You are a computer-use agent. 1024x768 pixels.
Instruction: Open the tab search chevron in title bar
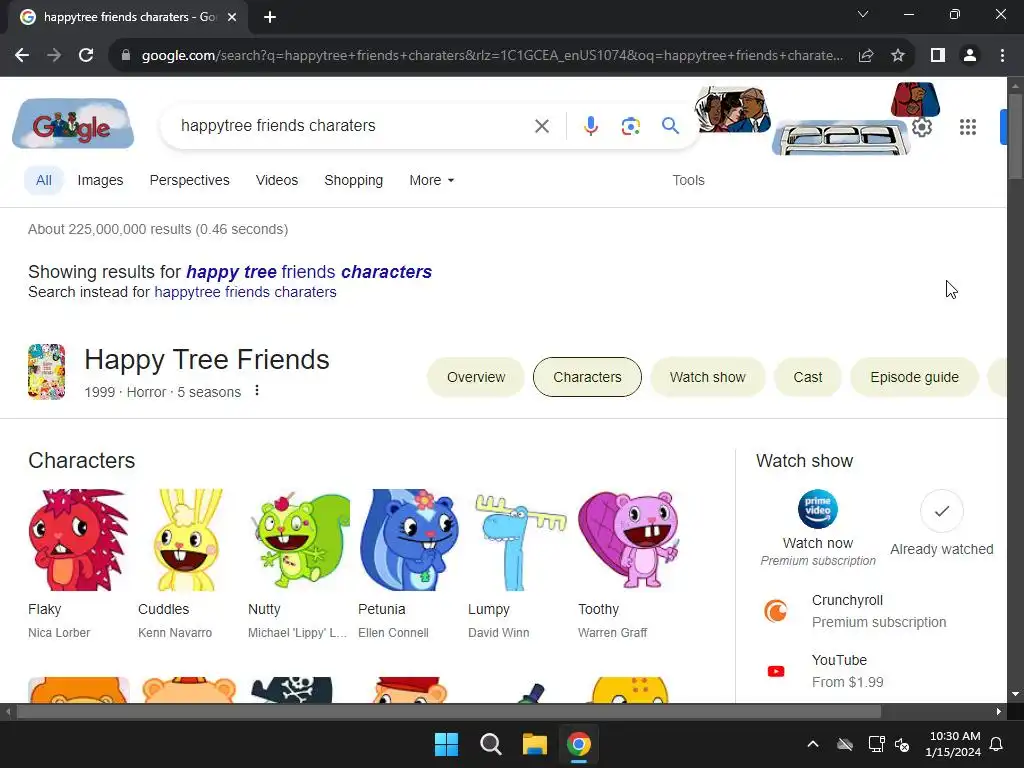863,14
